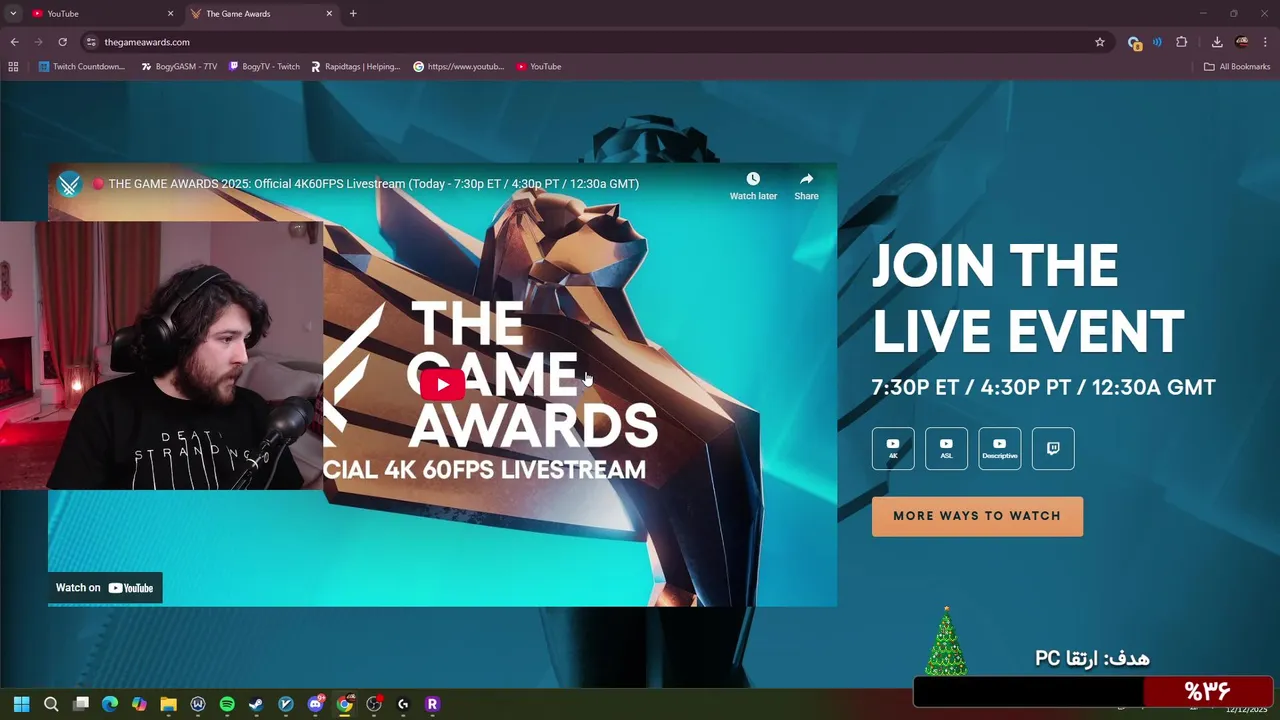Open Steam from the taskbar
This screenshot has height=720, width=1280.
[256, 704]
